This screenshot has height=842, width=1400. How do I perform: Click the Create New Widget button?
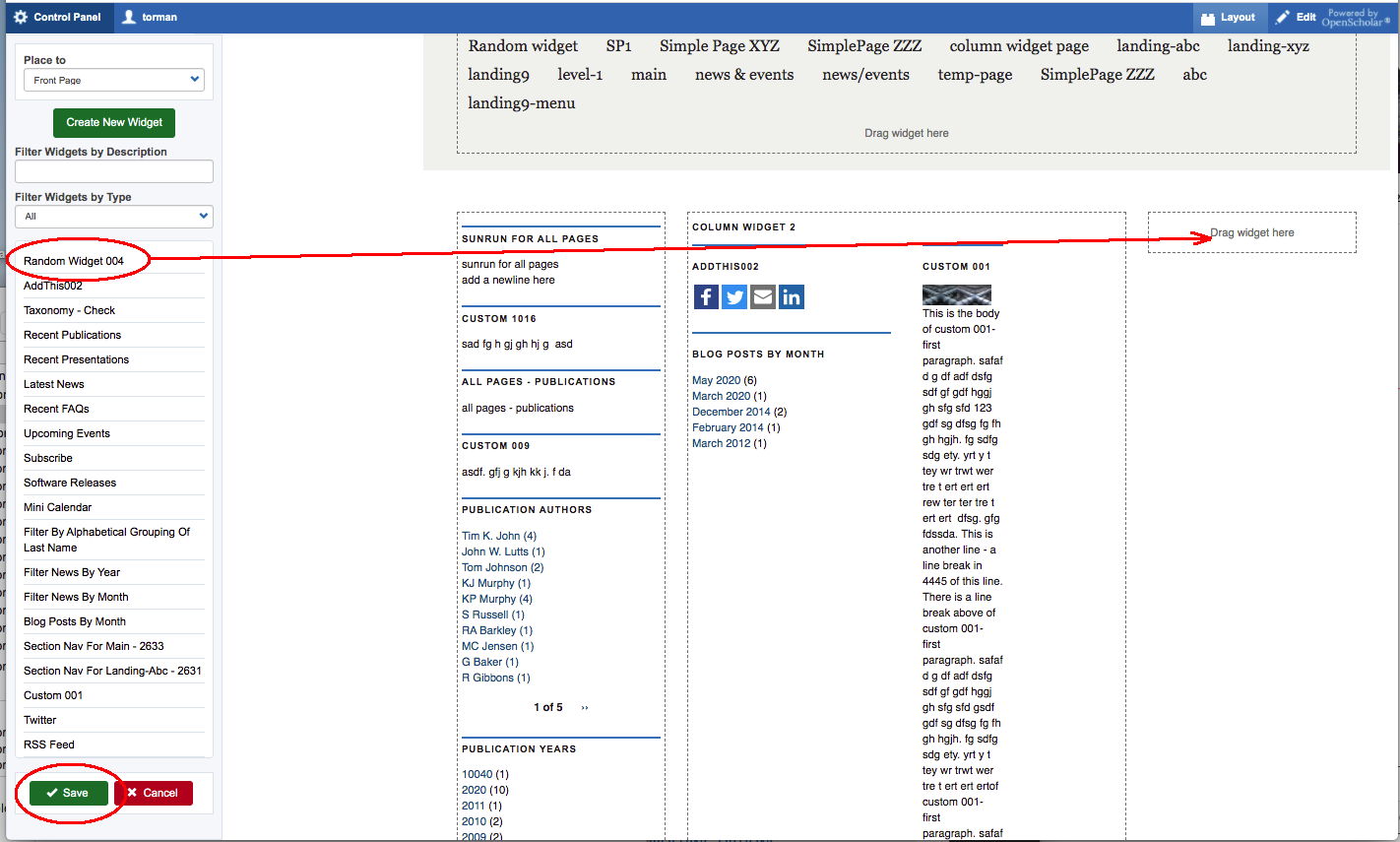(114, 122)
